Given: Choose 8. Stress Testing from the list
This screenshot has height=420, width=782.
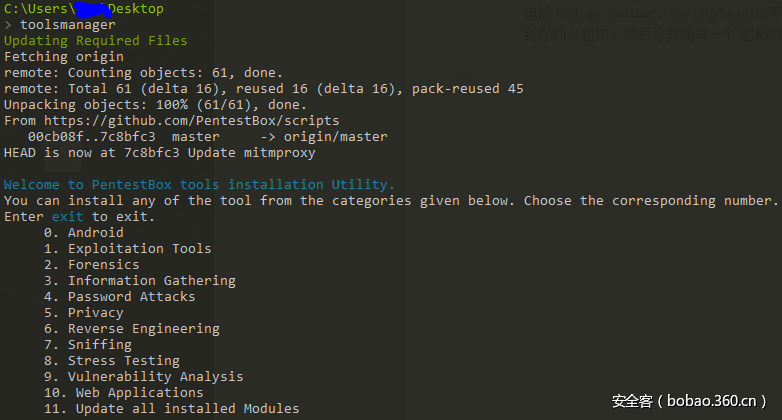Looking at the screenshot, I should click(x=112, y=361).
